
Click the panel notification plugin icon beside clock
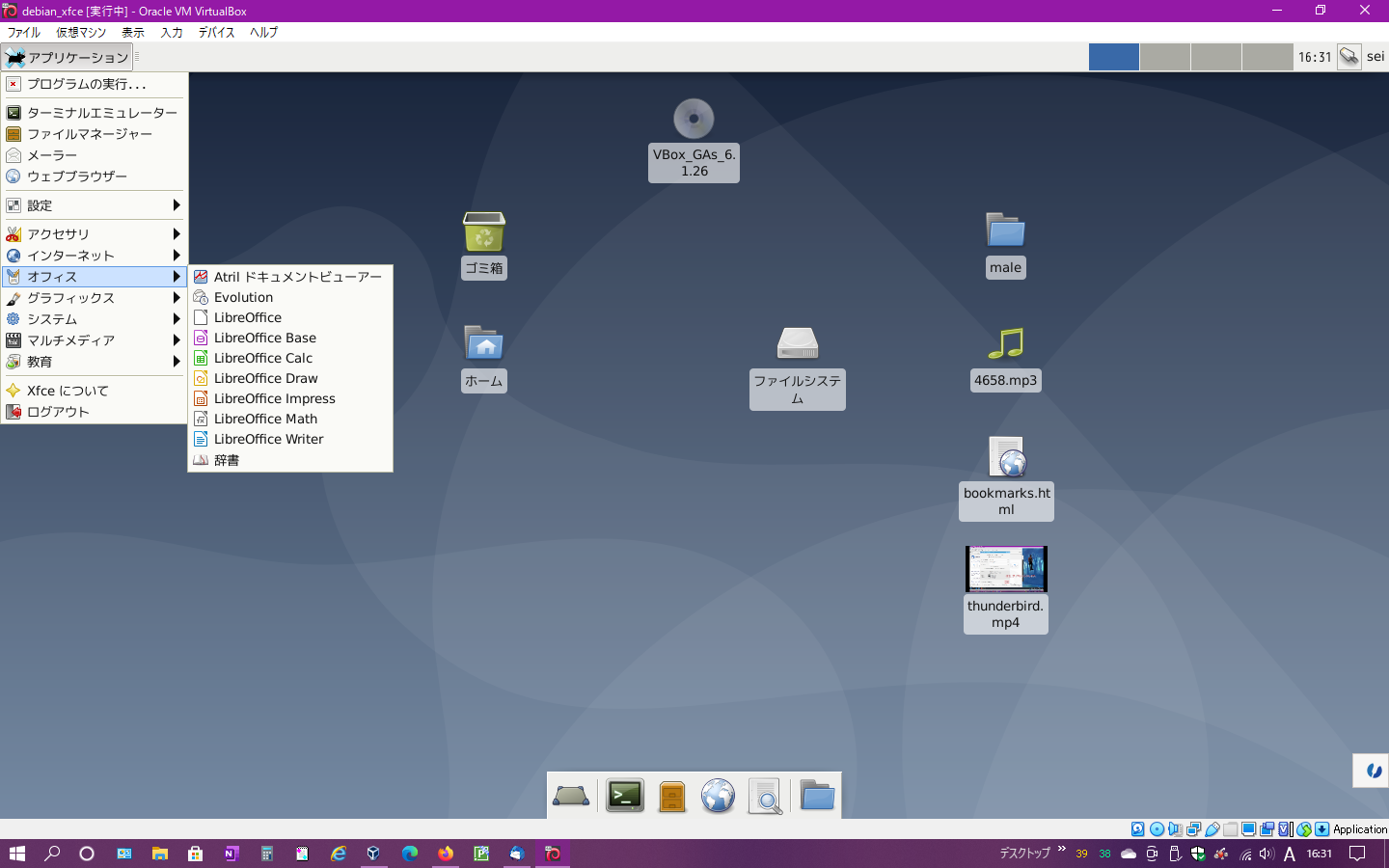pos(1349,57)
